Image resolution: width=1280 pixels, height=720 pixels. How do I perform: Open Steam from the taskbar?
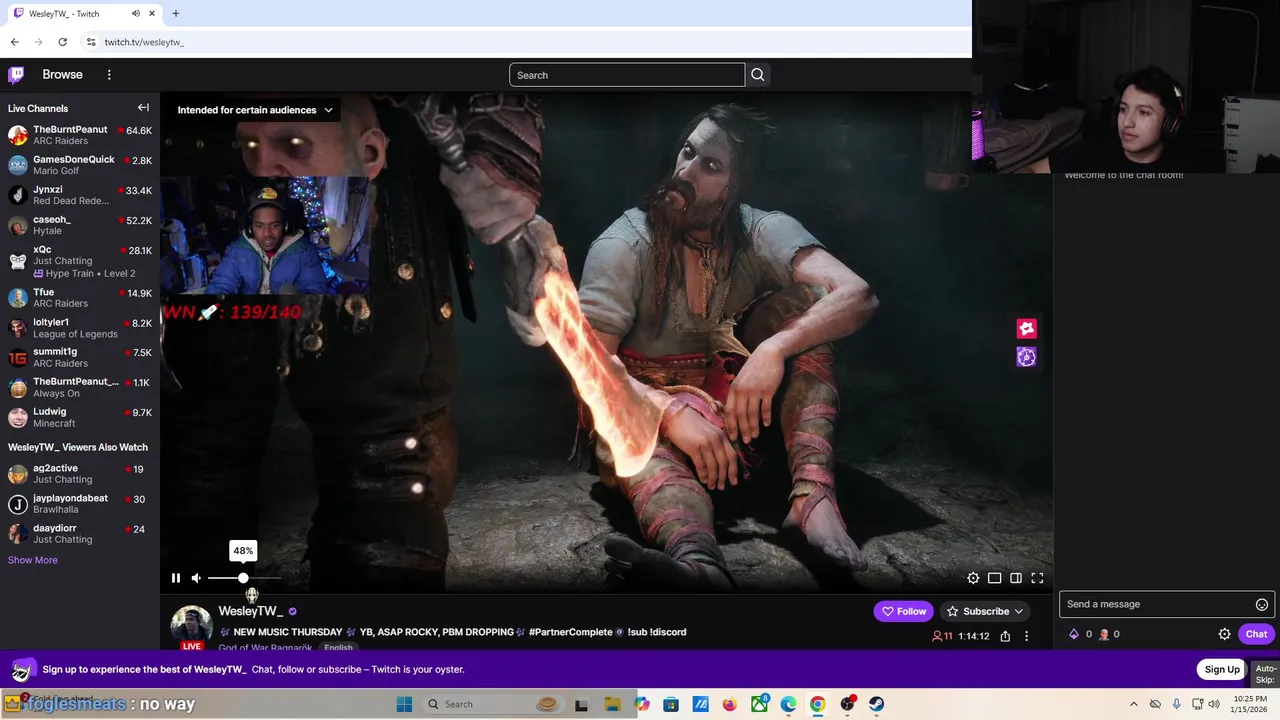pyautogui.click(x=876, y=704)
